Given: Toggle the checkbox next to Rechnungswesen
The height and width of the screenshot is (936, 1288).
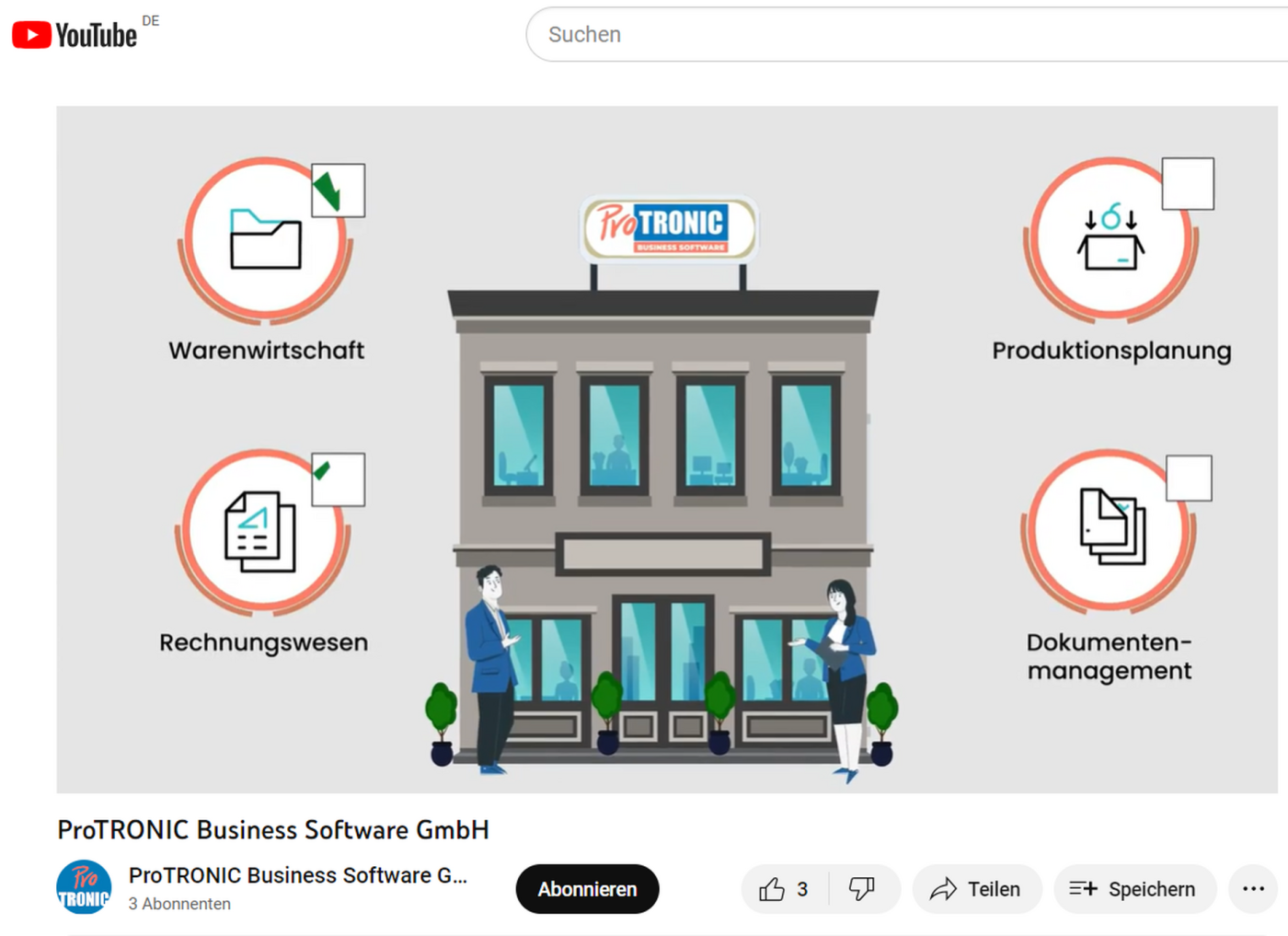Looking at the screenshot, I should 338,480.
